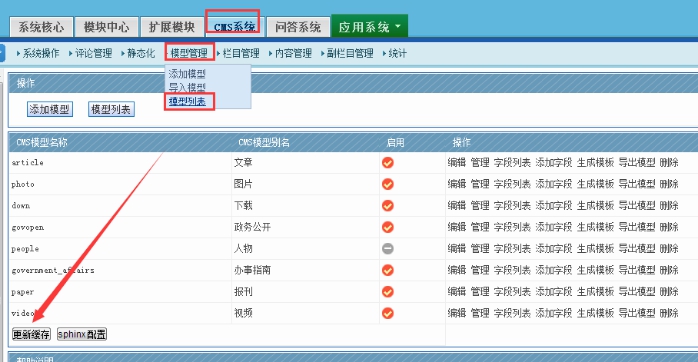Toggle the enabled checkmark for video model
698x362 pixels.
[388, 313]
